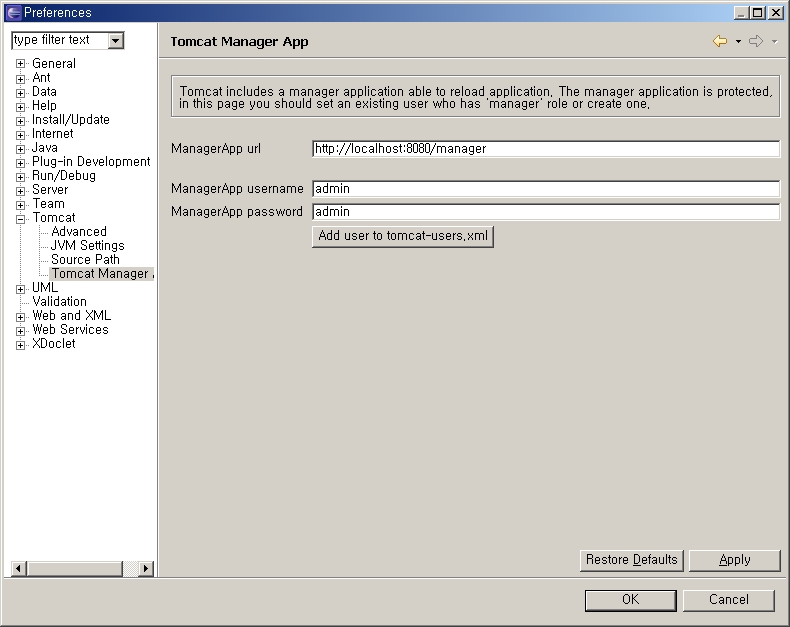
Task: Click the tree horizontal scrollbar thumb
Action: 75,569
